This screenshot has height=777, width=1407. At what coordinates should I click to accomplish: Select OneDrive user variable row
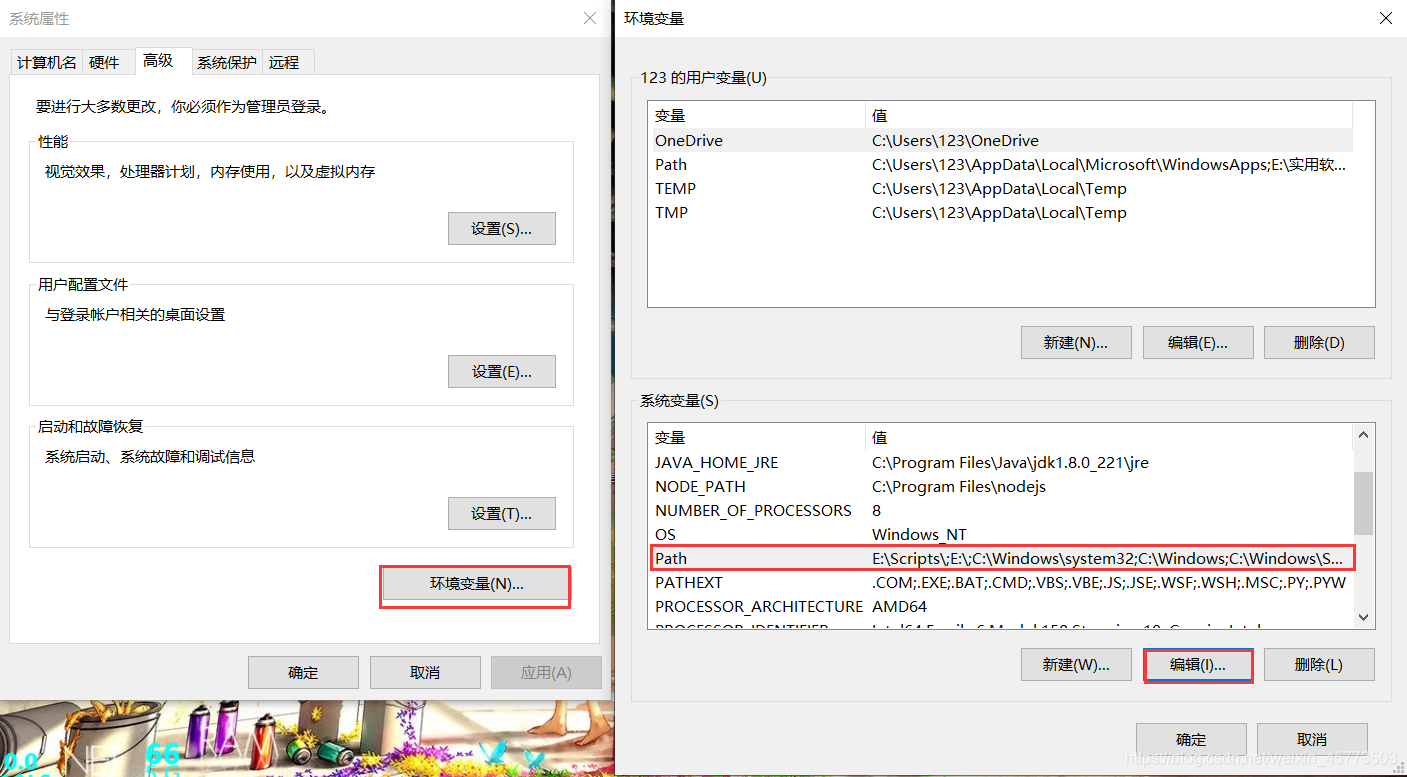pos(1000,141)
